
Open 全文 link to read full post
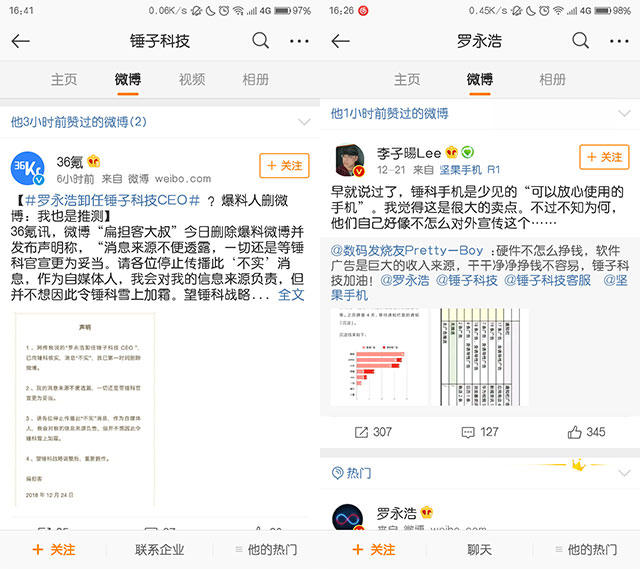point(291,295)
